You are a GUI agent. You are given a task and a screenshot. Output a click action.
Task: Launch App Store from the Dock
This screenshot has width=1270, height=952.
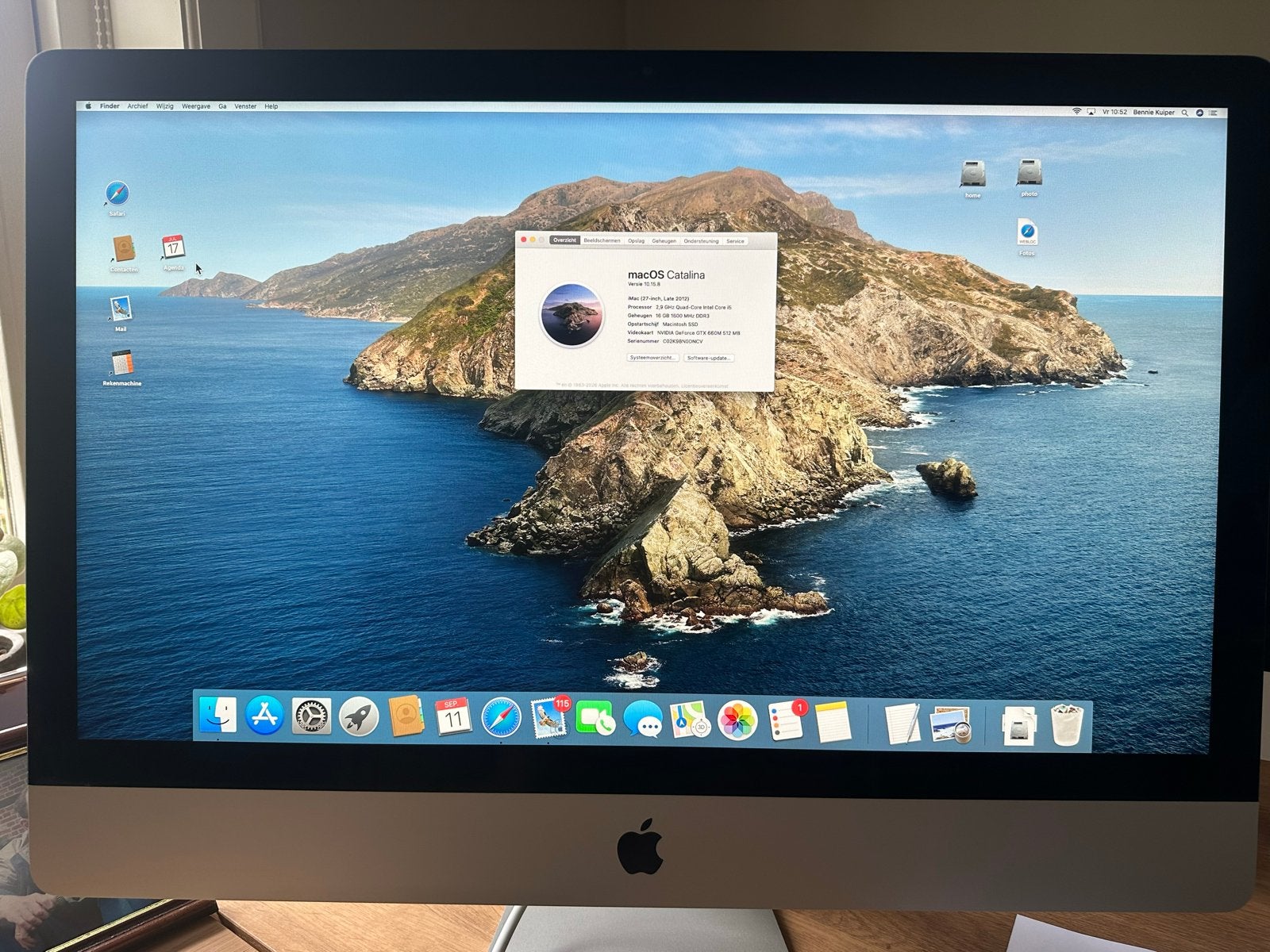click(x=264, y=716)
